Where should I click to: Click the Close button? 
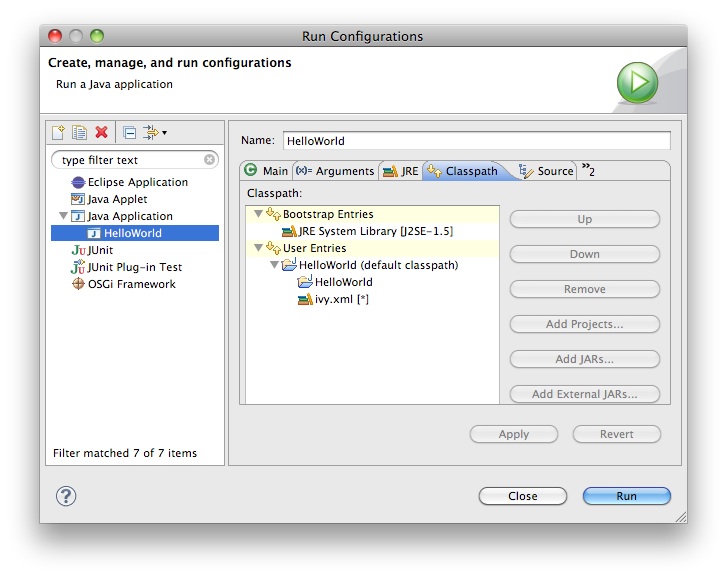point(522,496)
